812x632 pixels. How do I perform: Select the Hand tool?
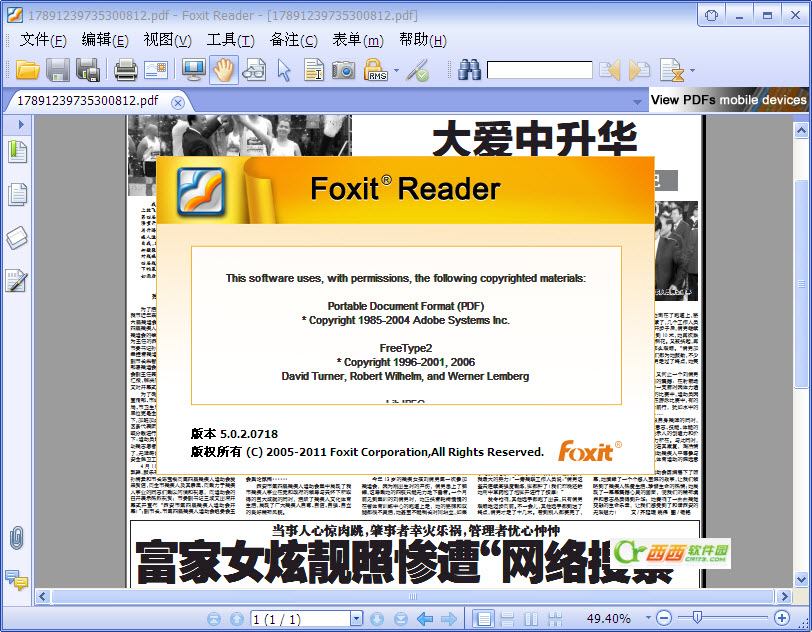click(224, 69)
